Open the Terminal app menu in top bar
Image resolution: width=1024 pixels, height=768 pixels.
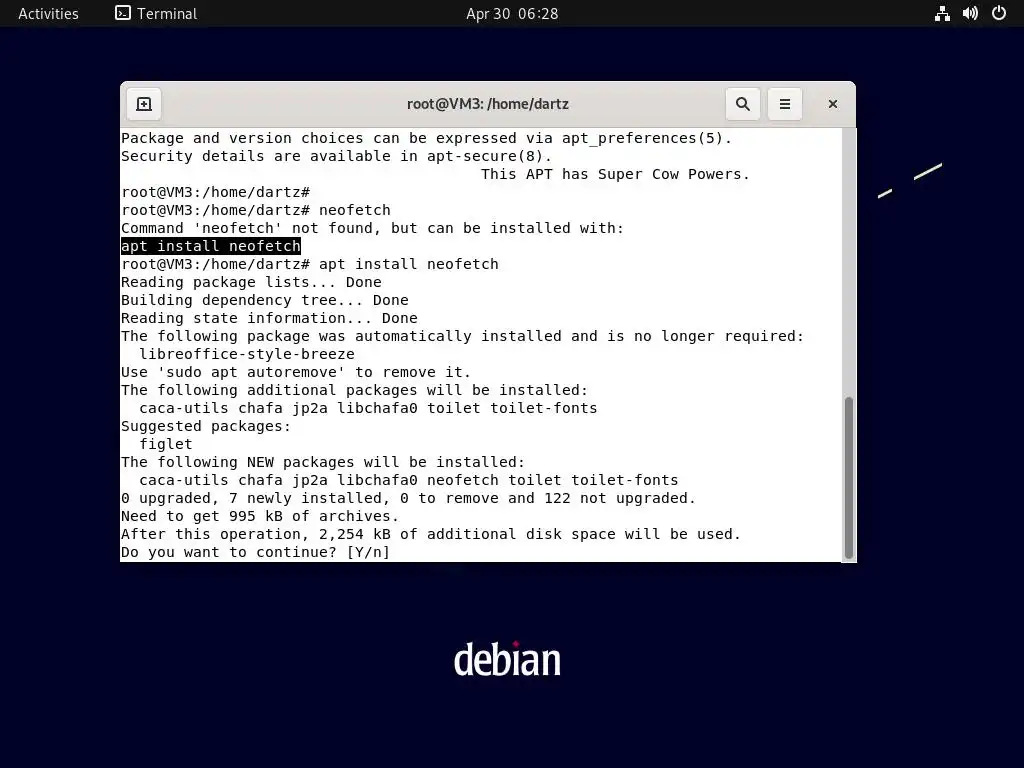156,14
